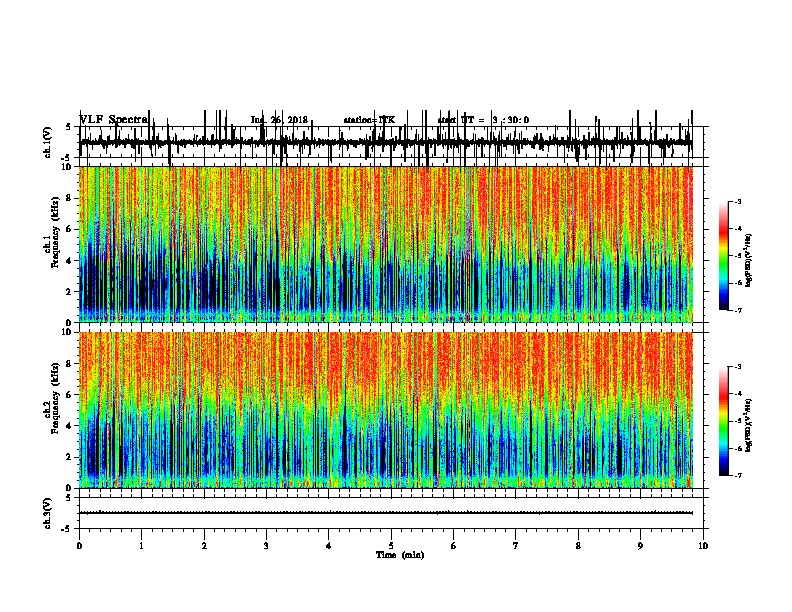Click the 'VLF Spectra' plot title

coord(114,120)
